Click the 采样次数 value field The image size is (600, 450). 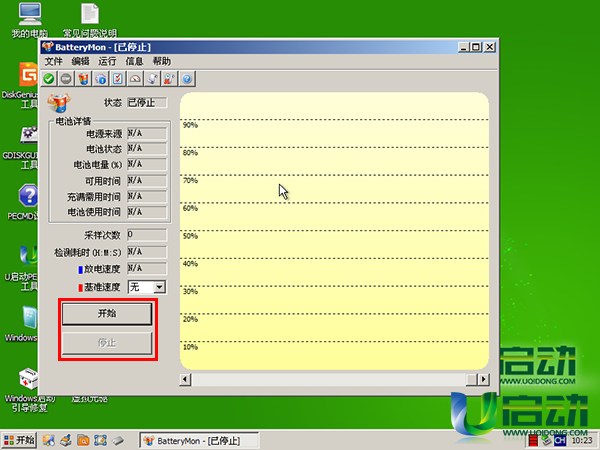147,235
